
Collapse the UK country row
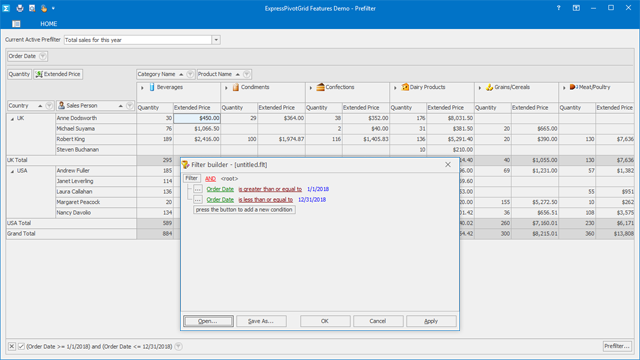tap(12, 119)
